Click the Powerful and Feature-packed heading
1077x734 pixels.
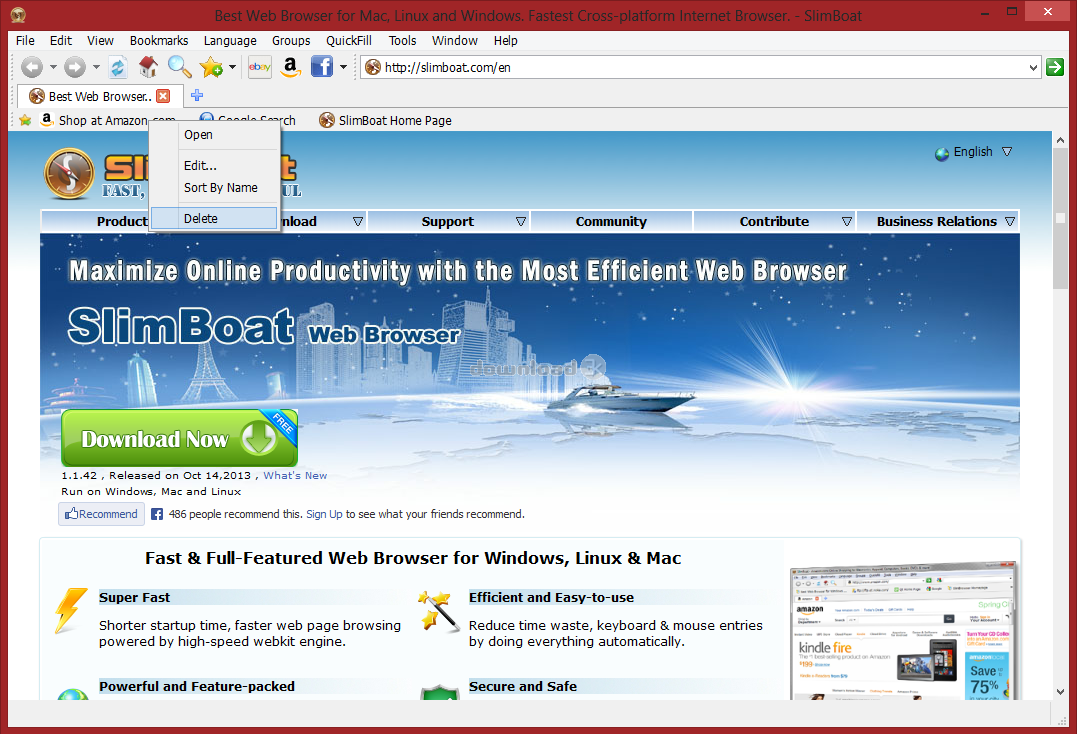pyautogui.click(x=197, y=686)
